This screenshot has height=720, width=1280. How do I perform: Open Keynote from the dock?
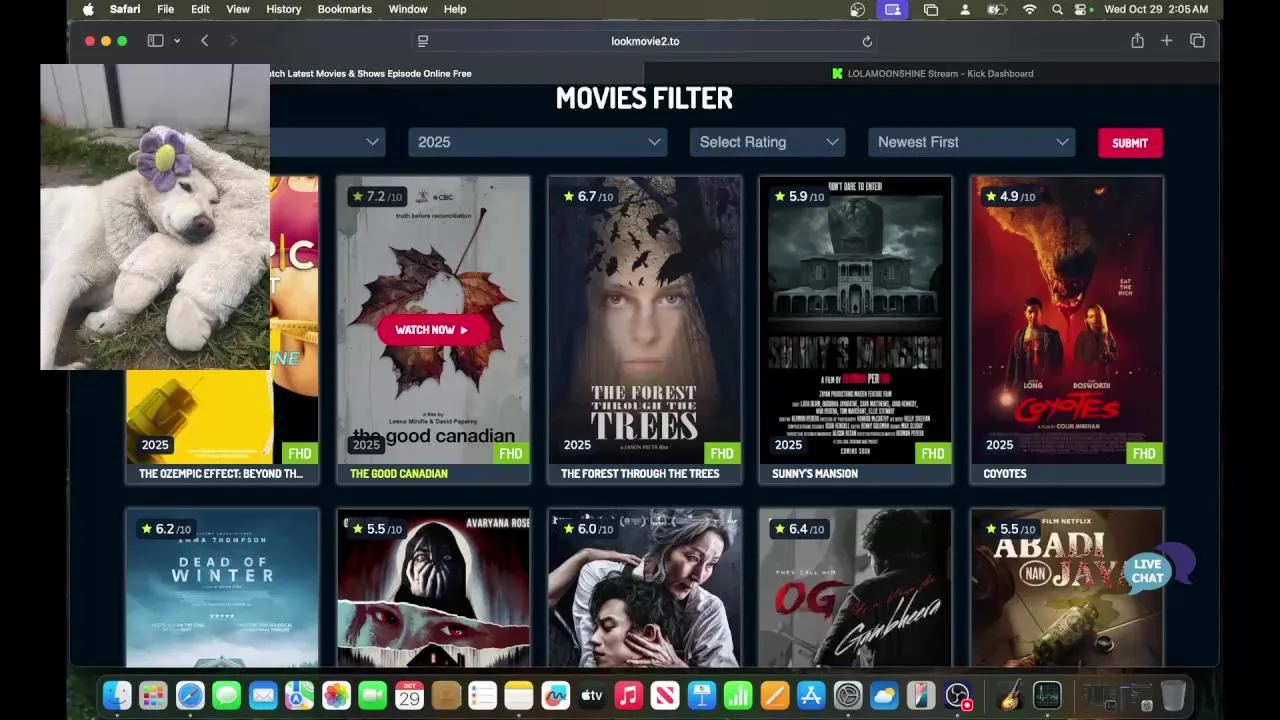pyautogui.click(x=701, y=695)
